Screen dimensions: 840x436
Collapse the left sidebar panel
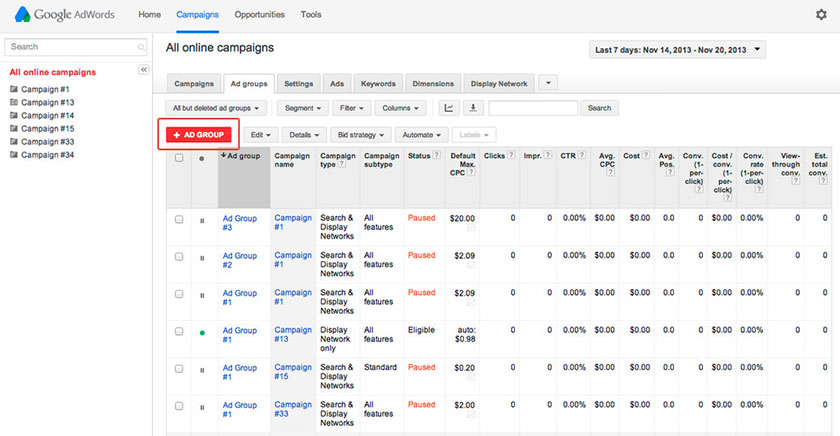pos(143,69)
